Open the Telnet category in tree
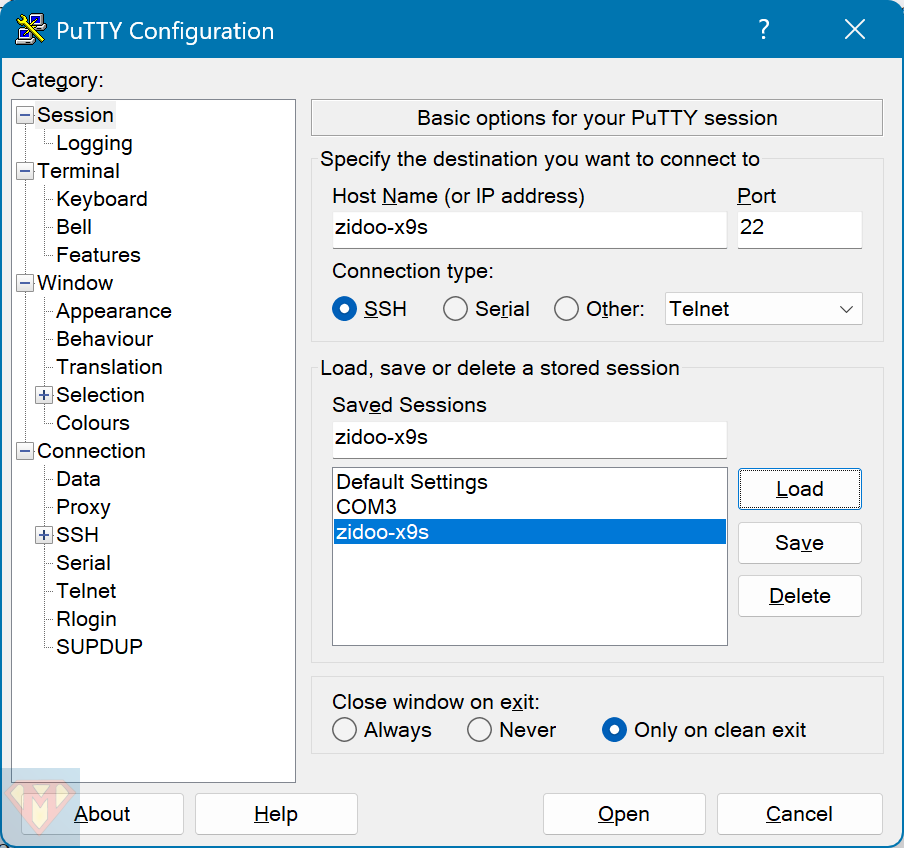Image resolution: width=904 pixels, height=848 pixels. (86, 591)
